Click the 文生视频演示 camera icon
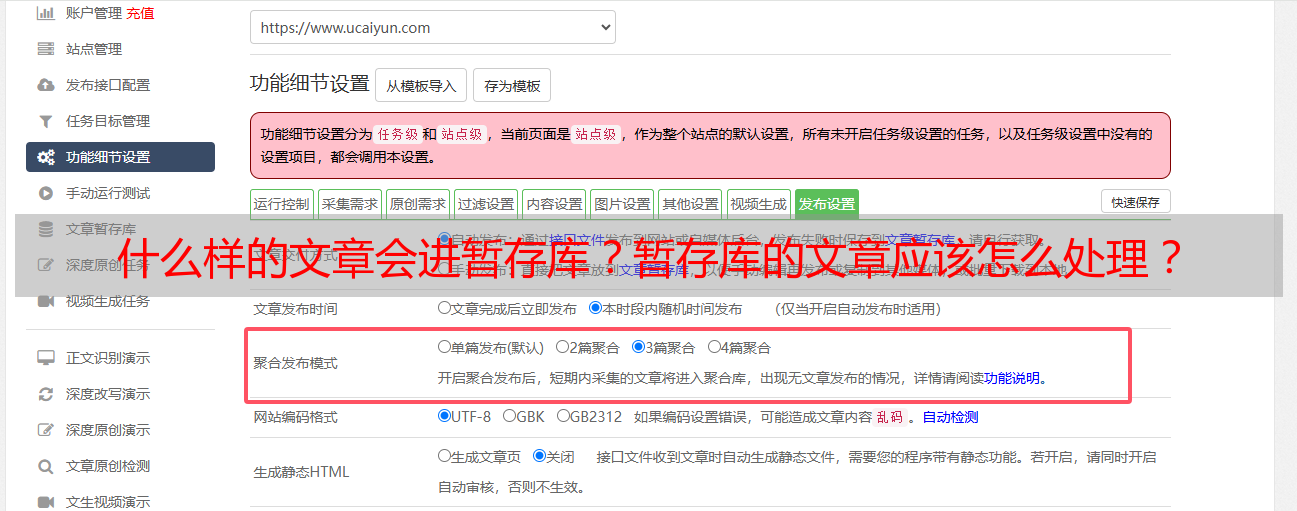This screenshot has height=511, width=1297. (45, 502)
